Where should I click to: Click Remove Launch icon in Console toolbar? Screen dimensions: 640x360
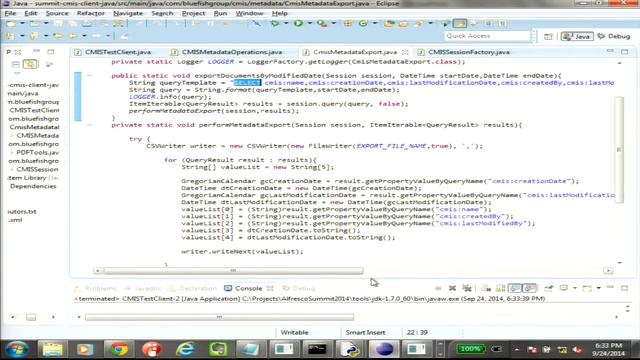[452, 288]
